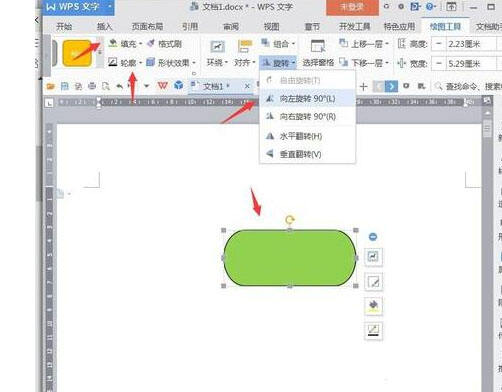Expand the 轮廓 outline dropdown arrow
This screenshot has height=392, width=502.
(x=140, y=63)
